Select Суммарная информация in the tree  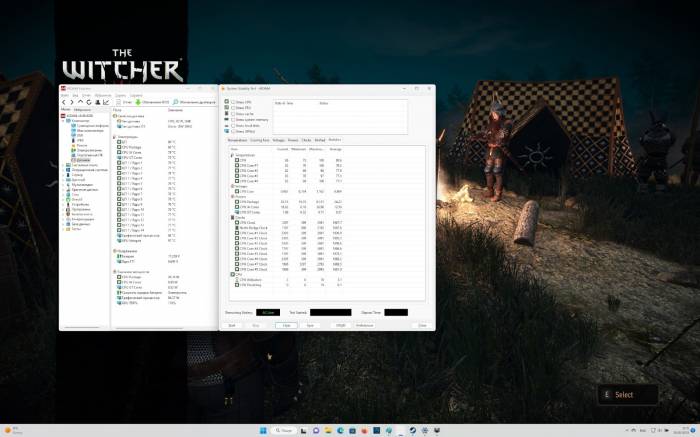pyautogui.click(x=89, y=126)
